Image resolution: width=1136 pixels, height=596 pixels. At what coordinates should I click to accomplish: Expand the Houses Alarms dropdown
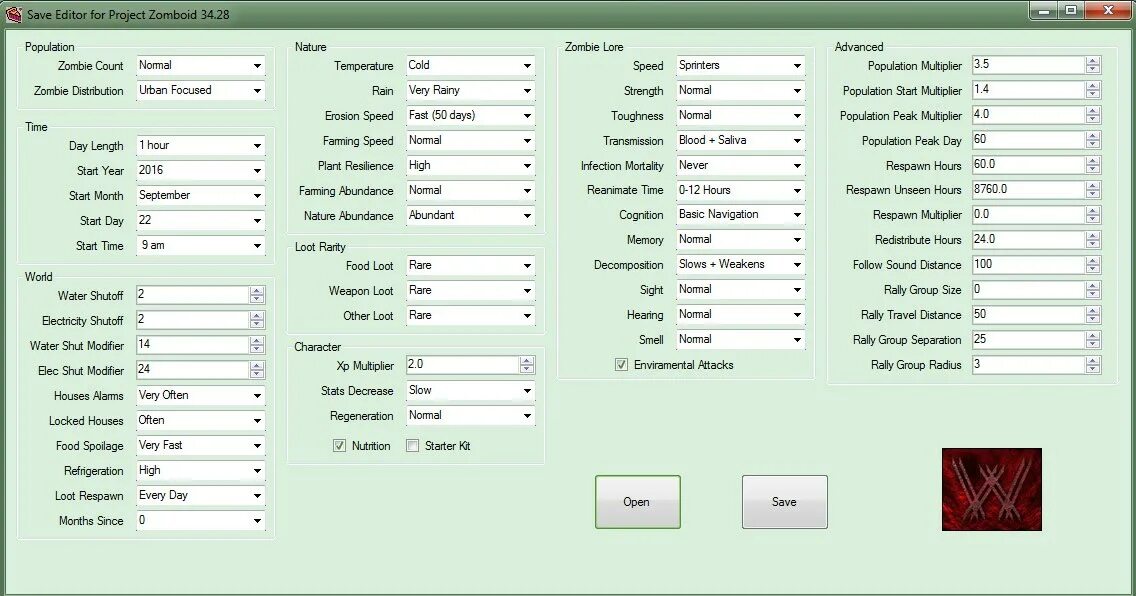click(x=201, y=395)
